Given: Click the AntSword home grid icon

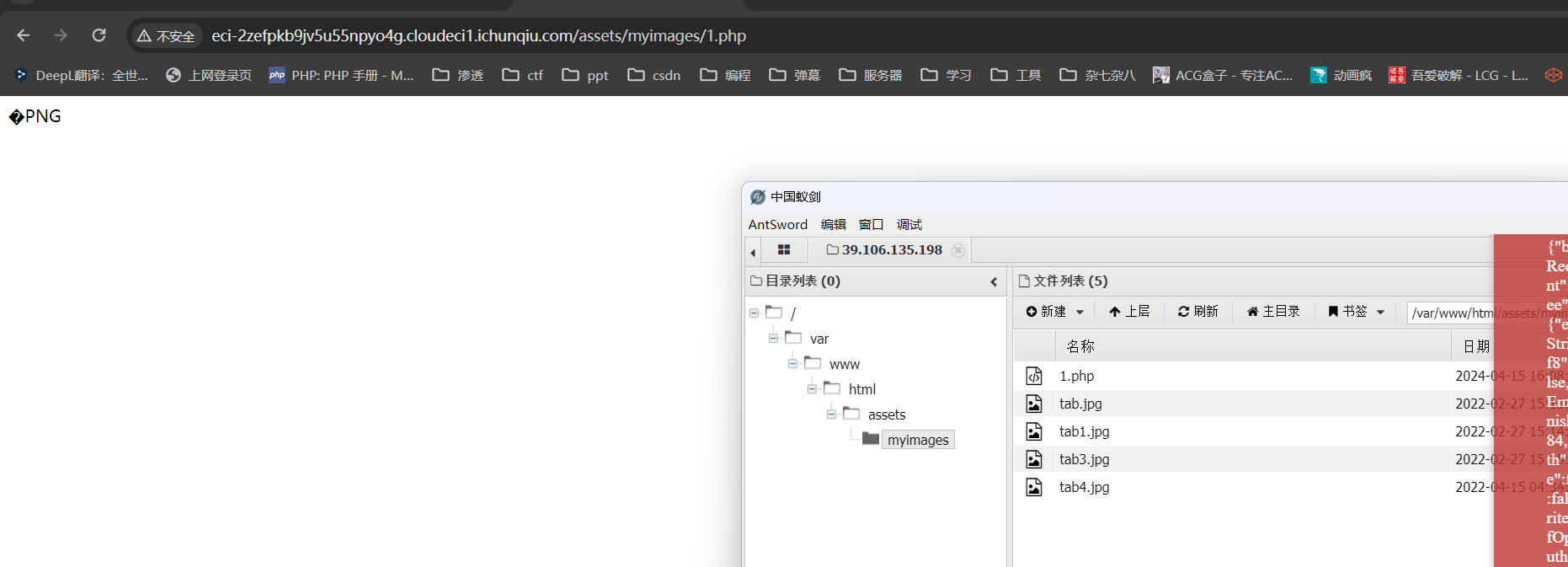Looking at the screenshot, I should click(x=784, y=250).
